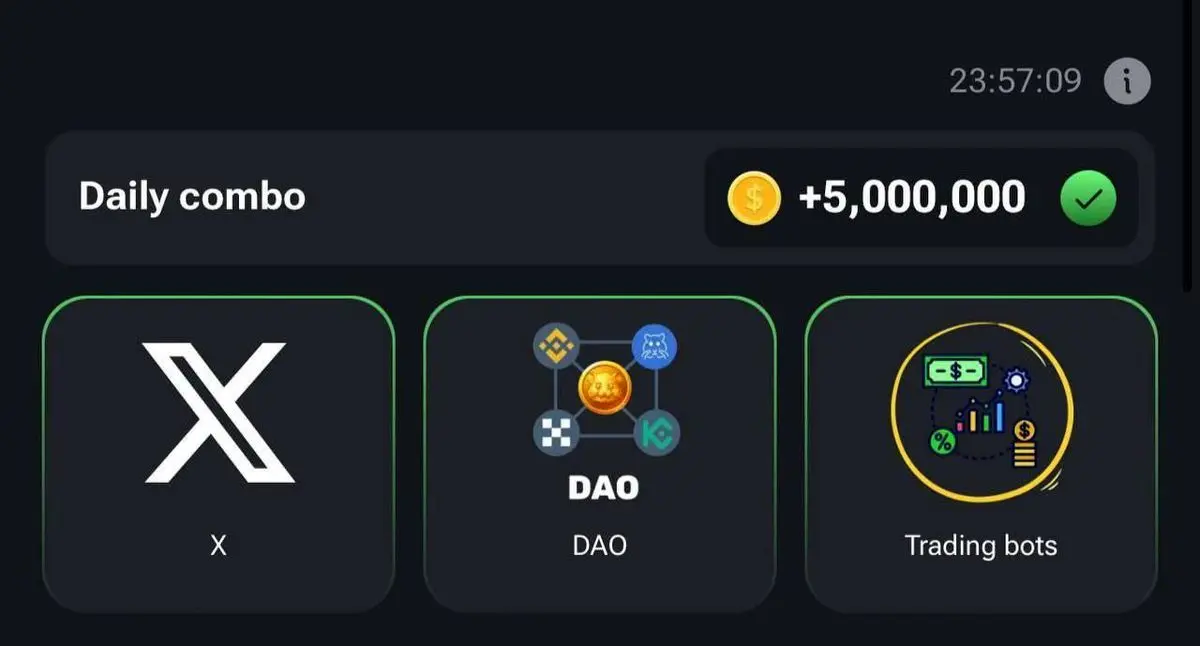Tap the green percent icon in Trading bots
1200x646 pixels.
click(941, 441)
